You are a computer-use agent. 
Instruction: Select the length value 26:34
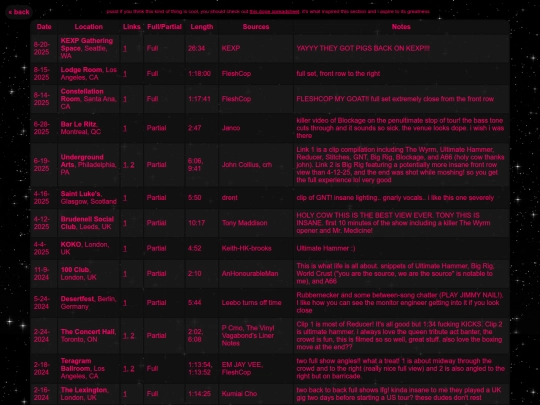pos(196,49)
